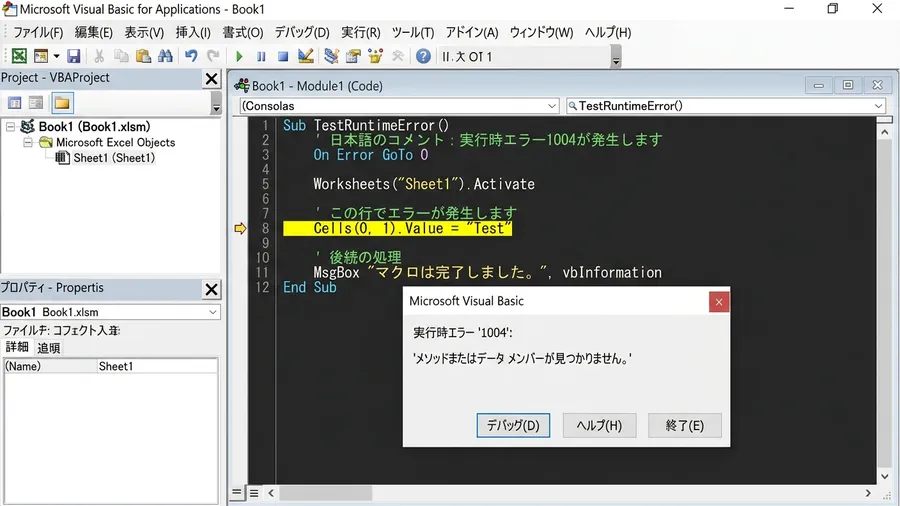Click the code window horizontal scrollbar thumb
The height and width of the screenshot is (506, 900).
click(x=325, y=493)
